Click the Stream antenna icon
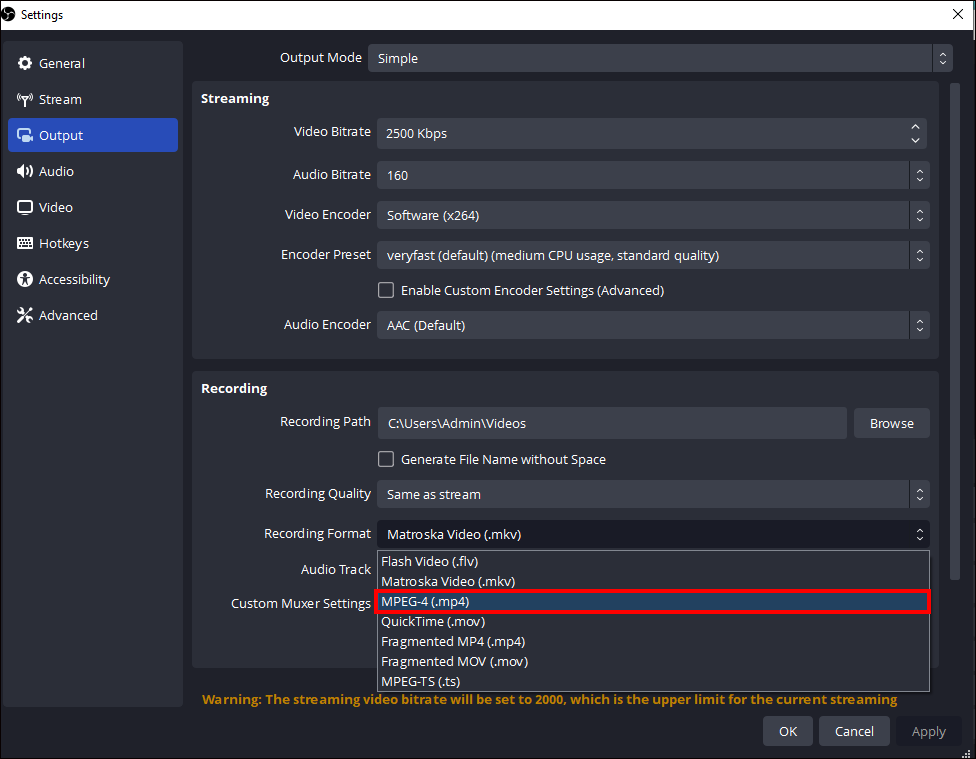This screenshot has height=759, width=976. tap(25, 100)
